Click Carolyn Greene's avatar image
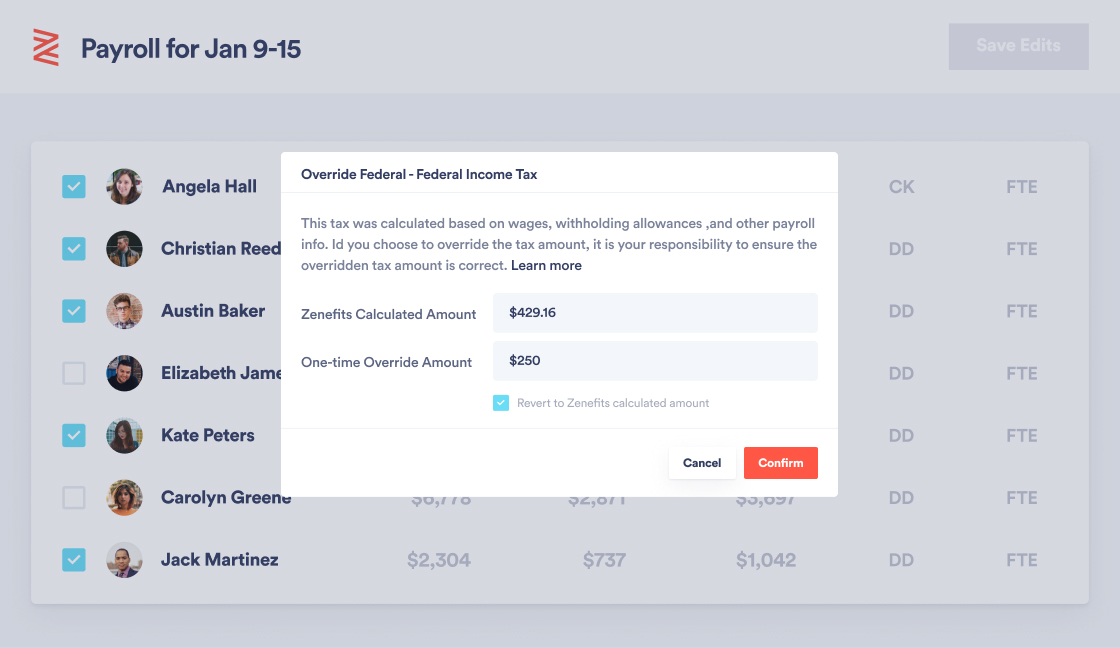This screenshot has width=1120, height=648. [x=124, y=497]
